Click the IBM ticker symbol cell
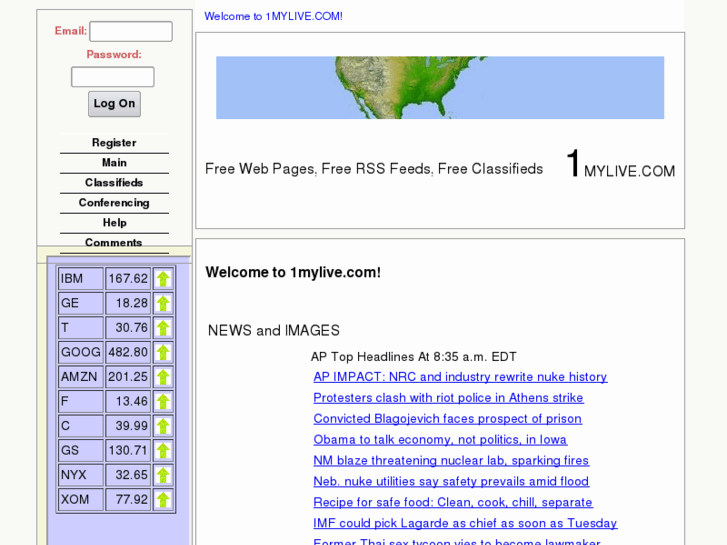 [81, 279]
